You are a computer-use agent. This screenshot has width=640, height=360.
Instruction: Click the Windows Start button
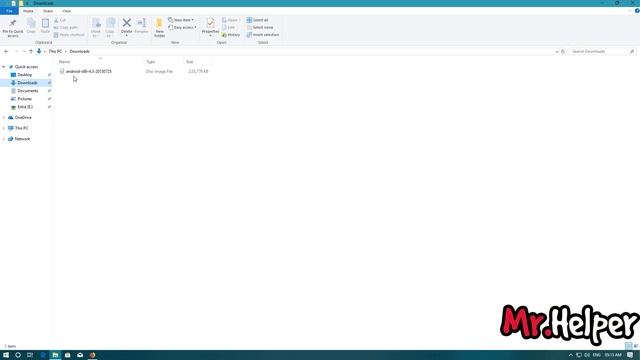[6, 355]
